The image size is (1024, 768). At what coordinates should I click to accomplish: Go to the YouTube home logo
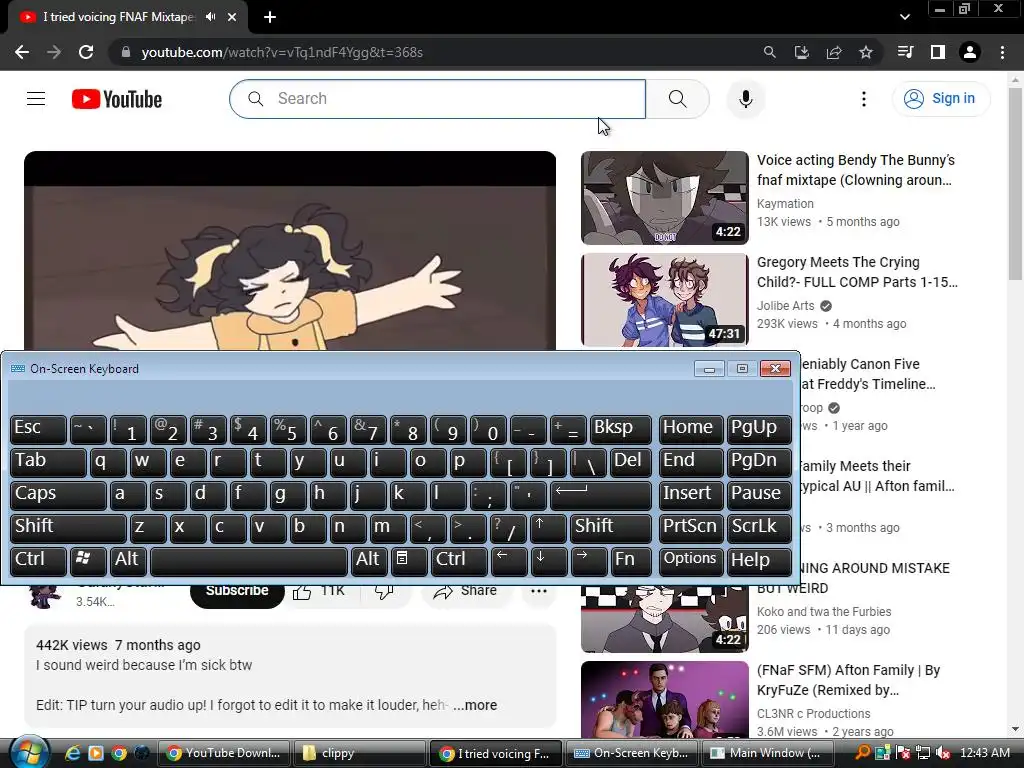(x=117, y=99)
